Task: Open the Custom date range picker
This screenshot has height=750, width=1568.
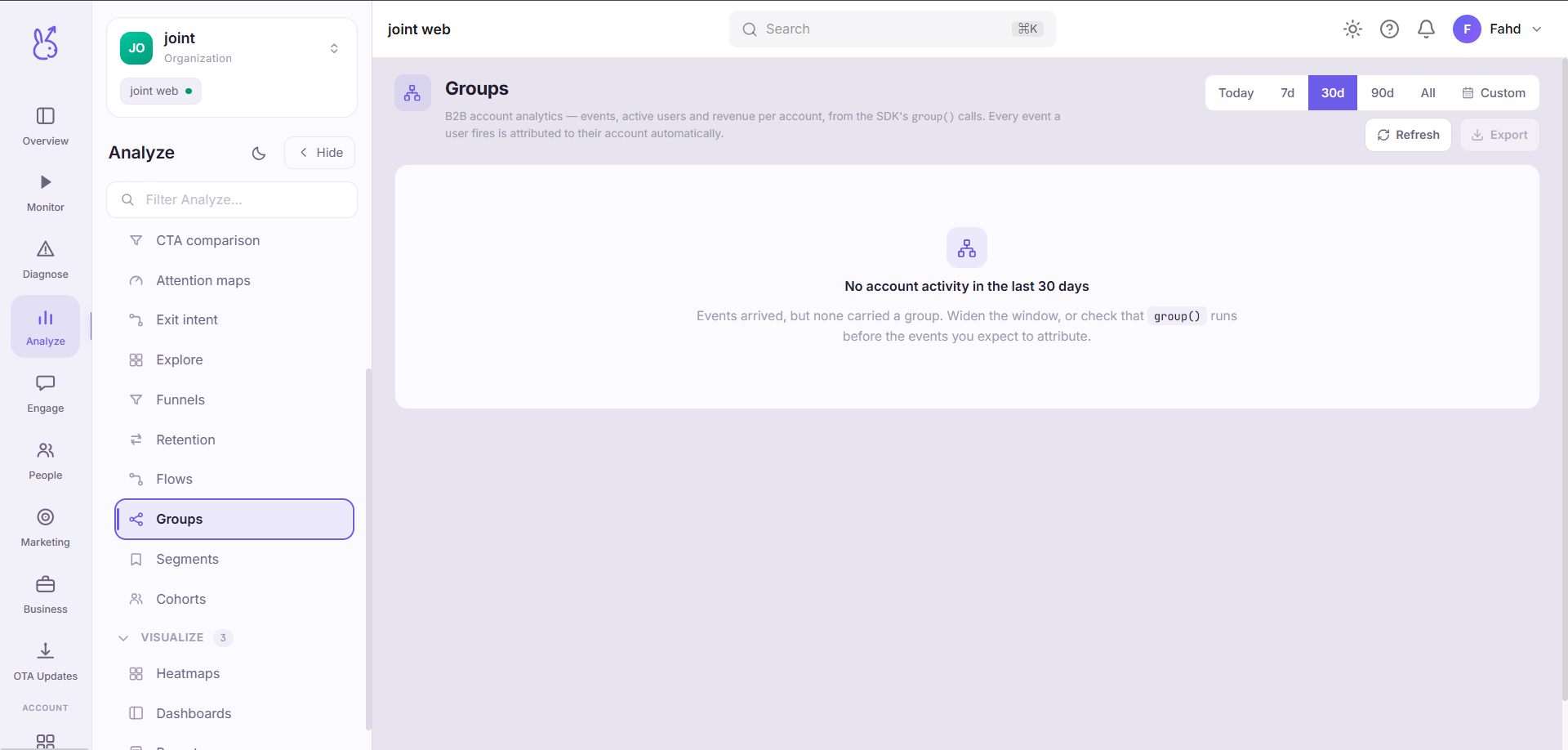Action: click(1494, 93)
